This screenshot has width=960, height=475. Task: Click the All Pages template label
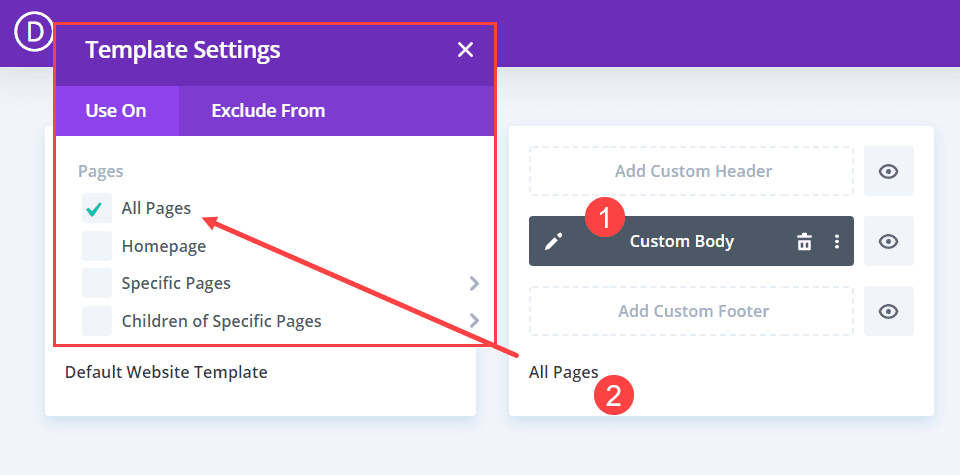[563, 372]
